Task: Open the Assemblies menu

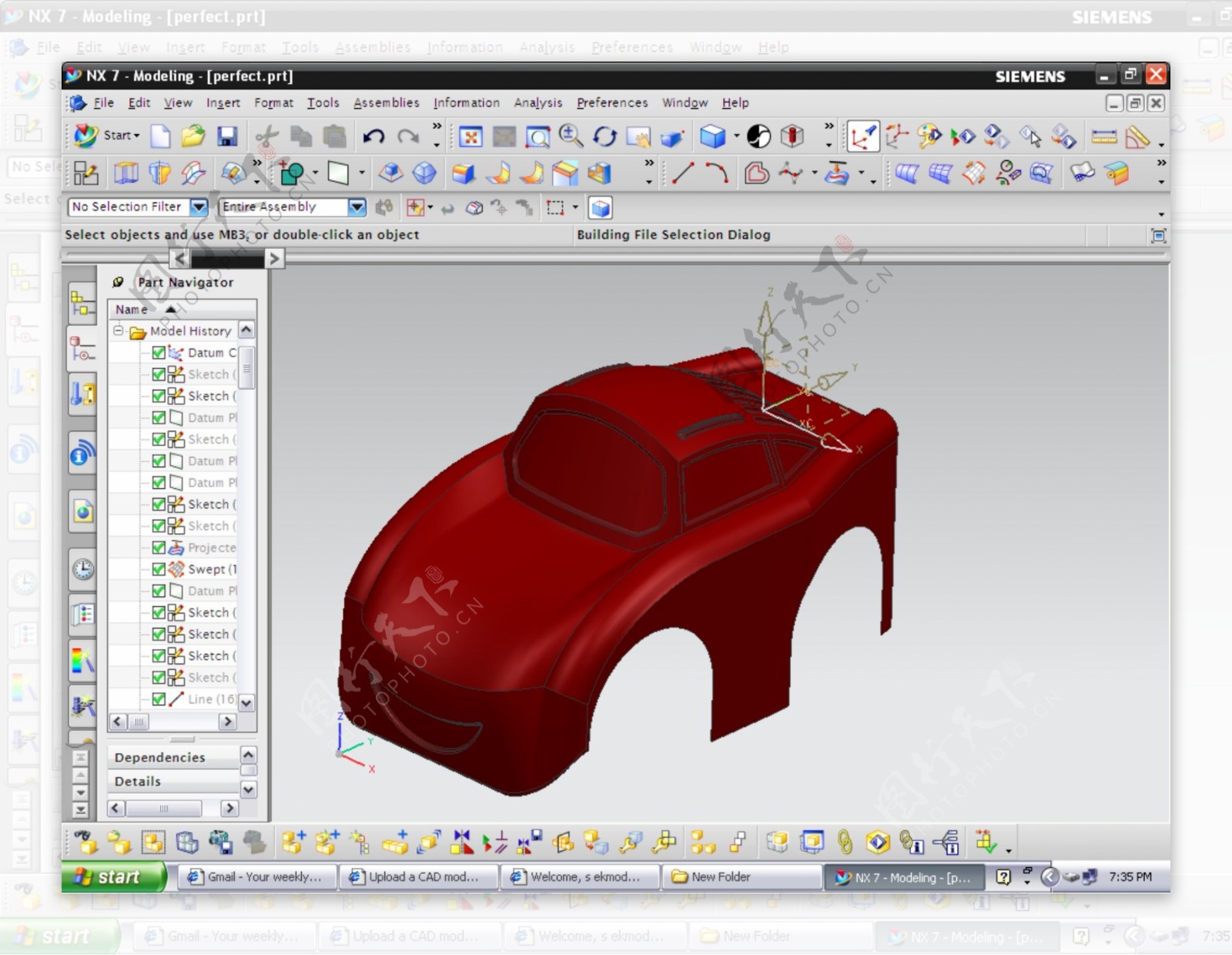Action: coord(387,102)
